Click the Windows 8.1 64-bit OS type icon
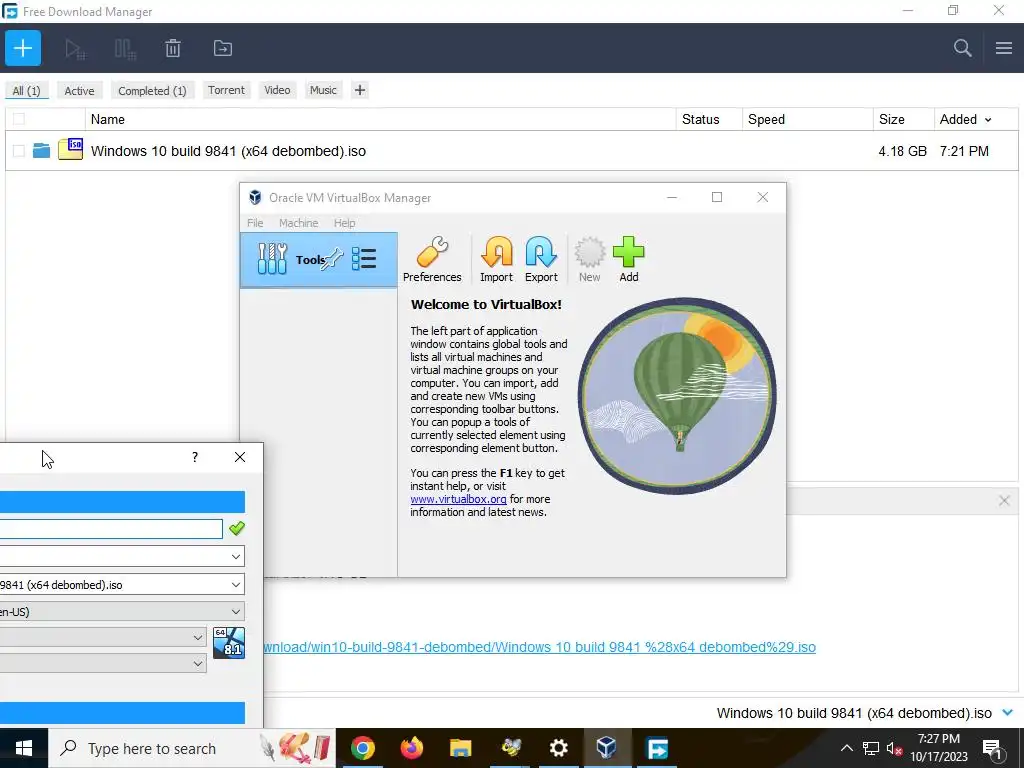Screen dimensions: 1024x768 pos(229,643)
